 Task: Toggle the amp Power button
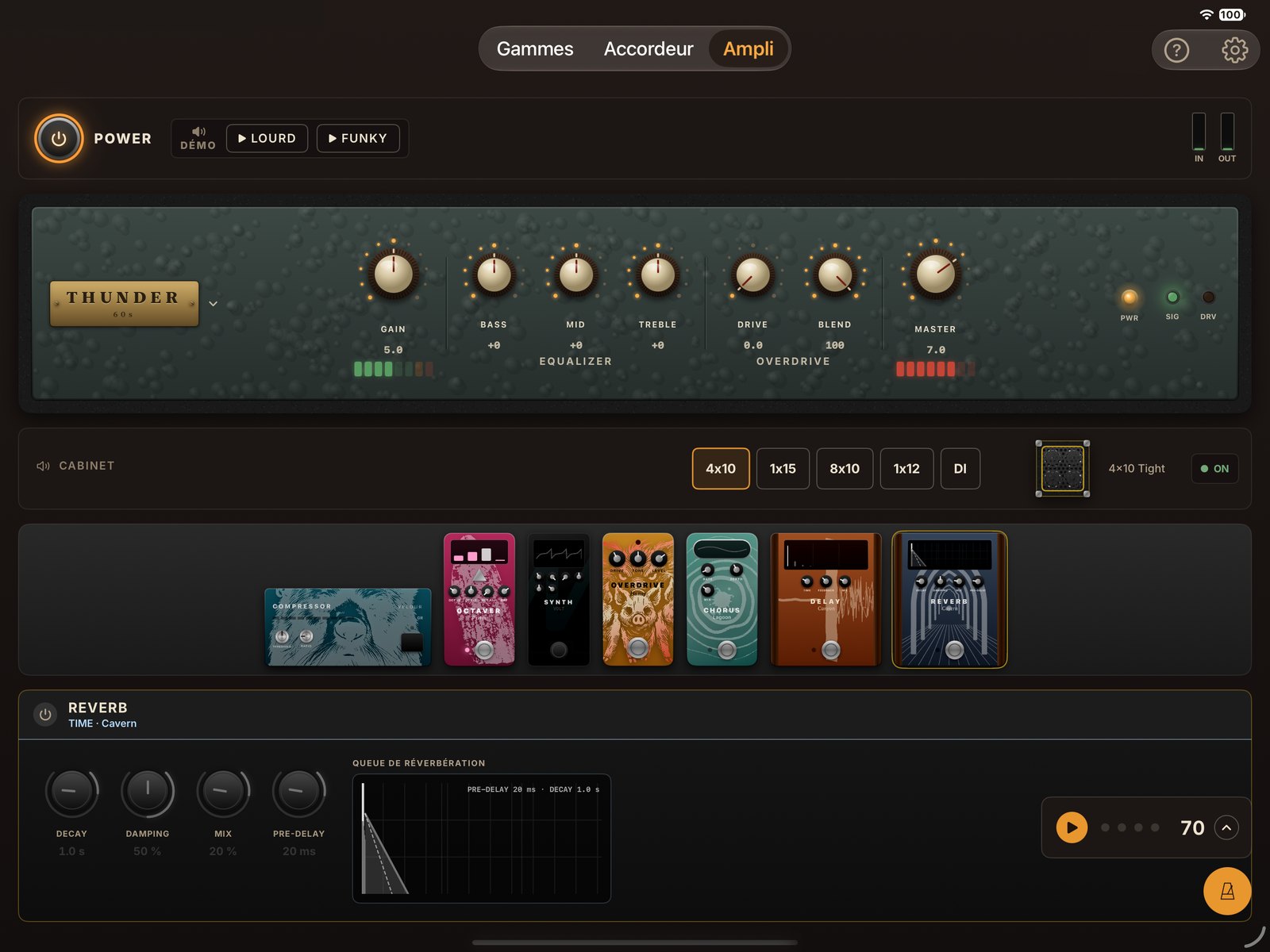coord(59,139)
